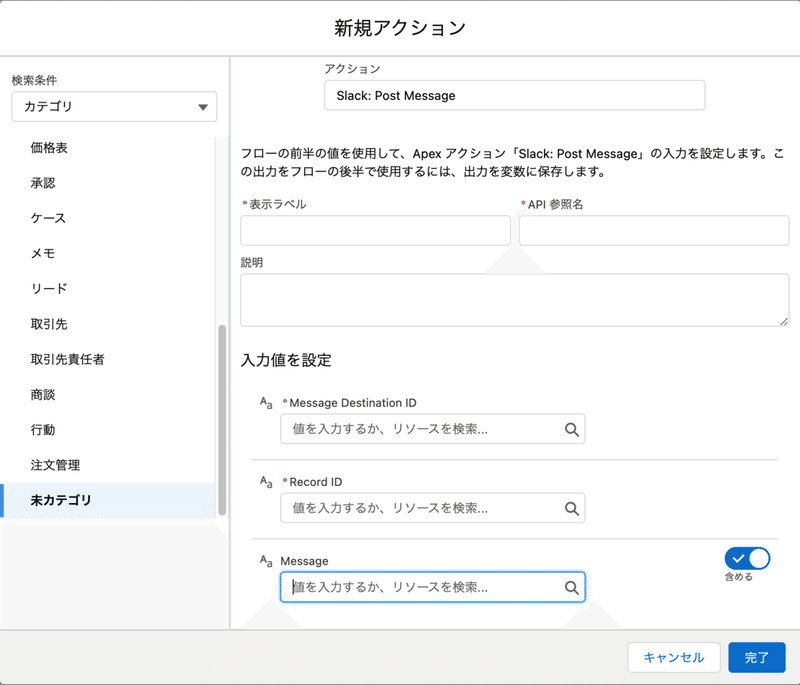This screenshot has height=685, width=800.
Task: Focus the Record ID value field
Action: 433,509
